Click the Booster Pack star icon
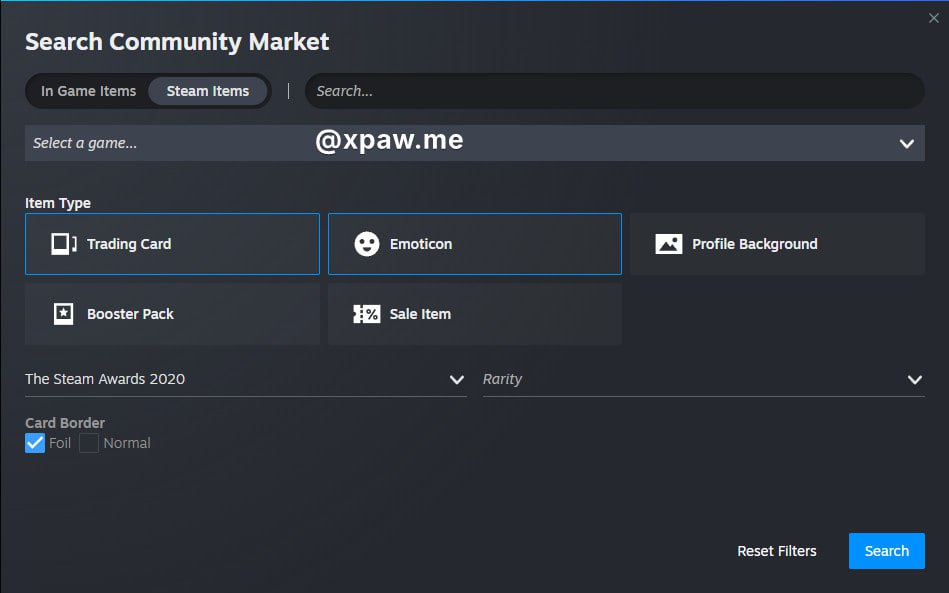 (x=64, y=314)
